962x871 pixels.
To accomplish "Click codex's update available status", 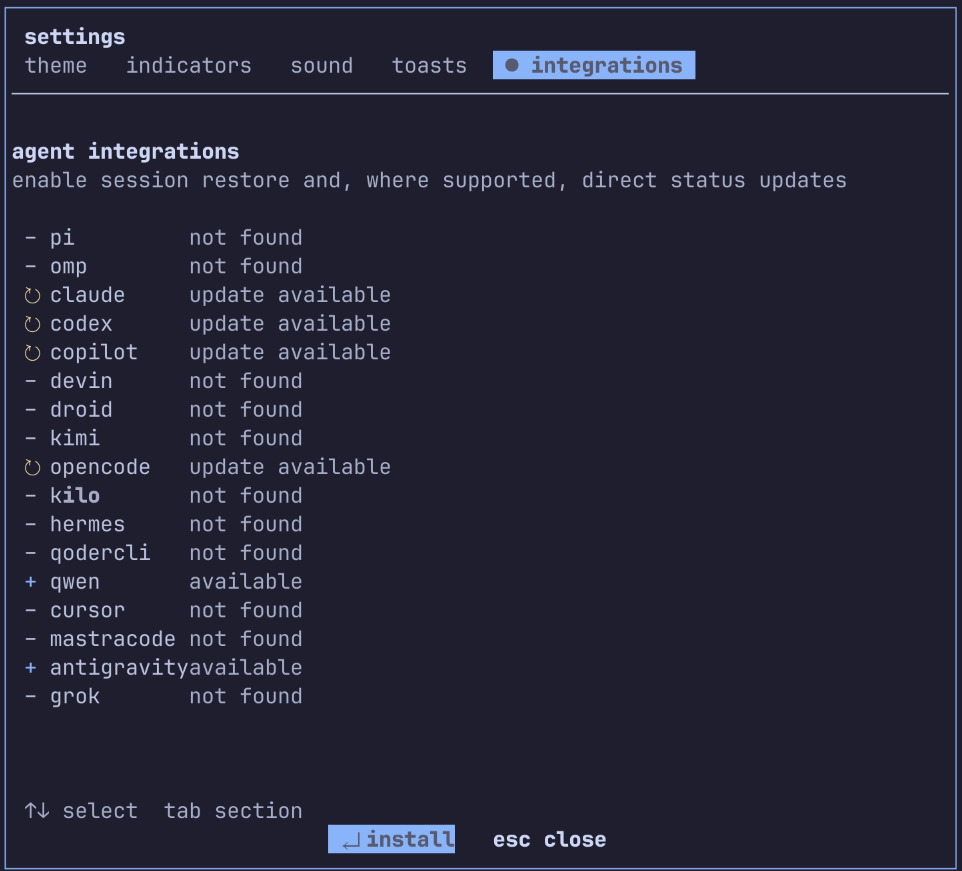I will (290, 324).
